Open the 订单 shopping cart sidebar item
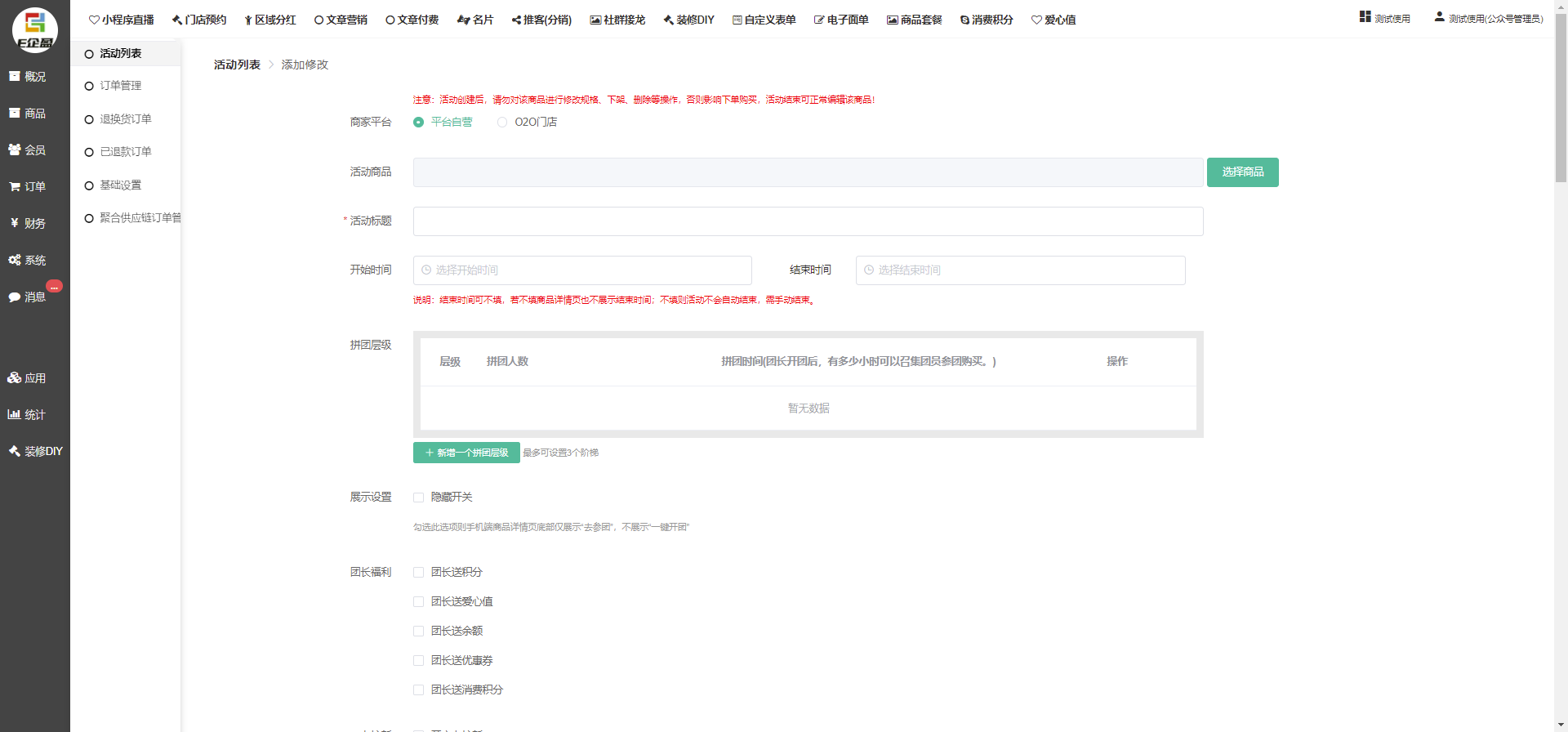The image size is (1568, 732). tap(27, 187)
